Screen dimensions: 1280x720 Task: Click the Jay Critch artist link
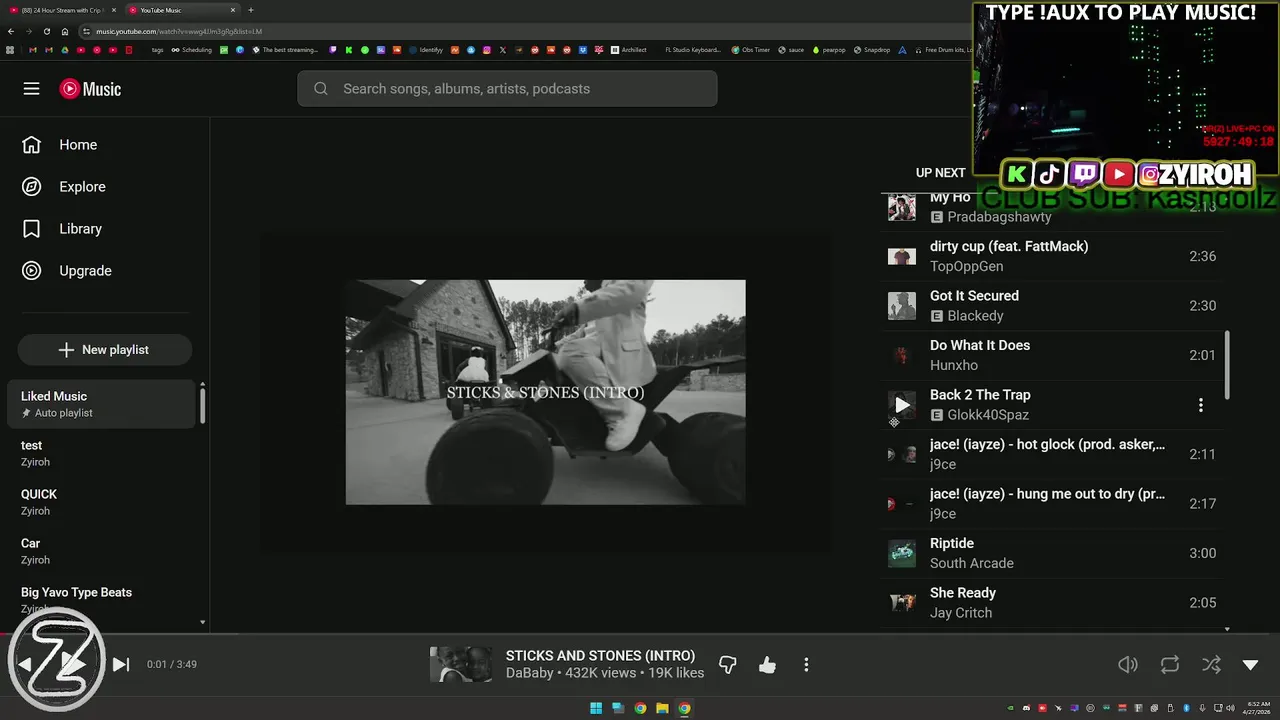point(961,613)
